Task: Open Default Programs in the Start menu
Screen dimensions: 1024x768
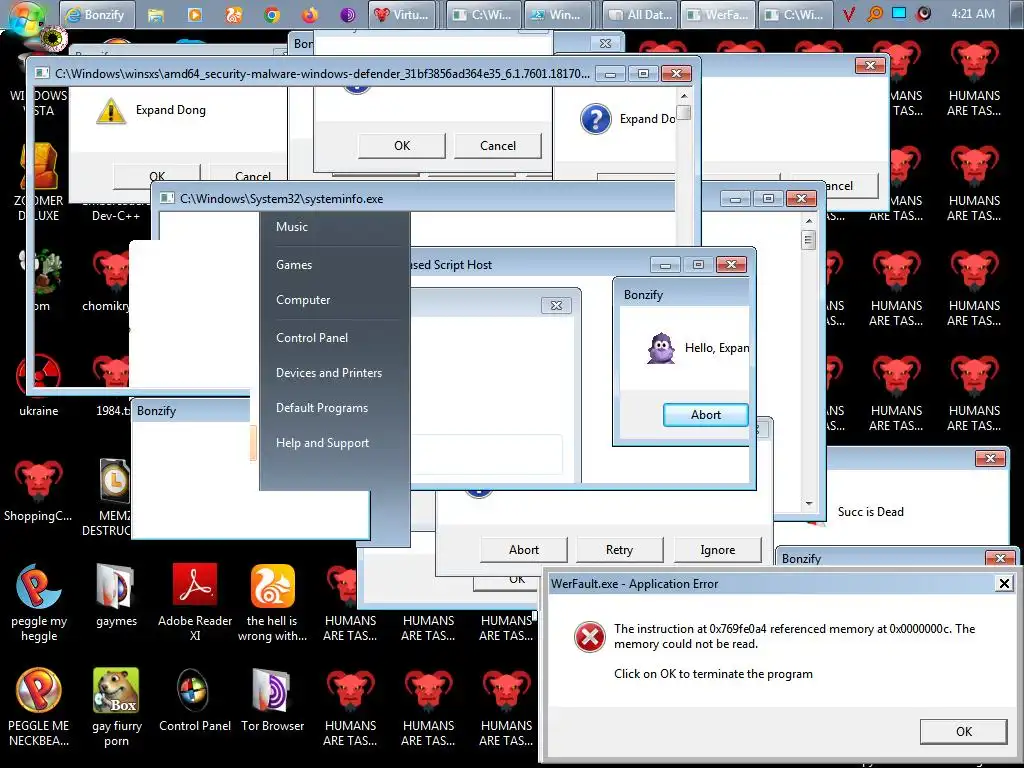Action: [322, 408]
